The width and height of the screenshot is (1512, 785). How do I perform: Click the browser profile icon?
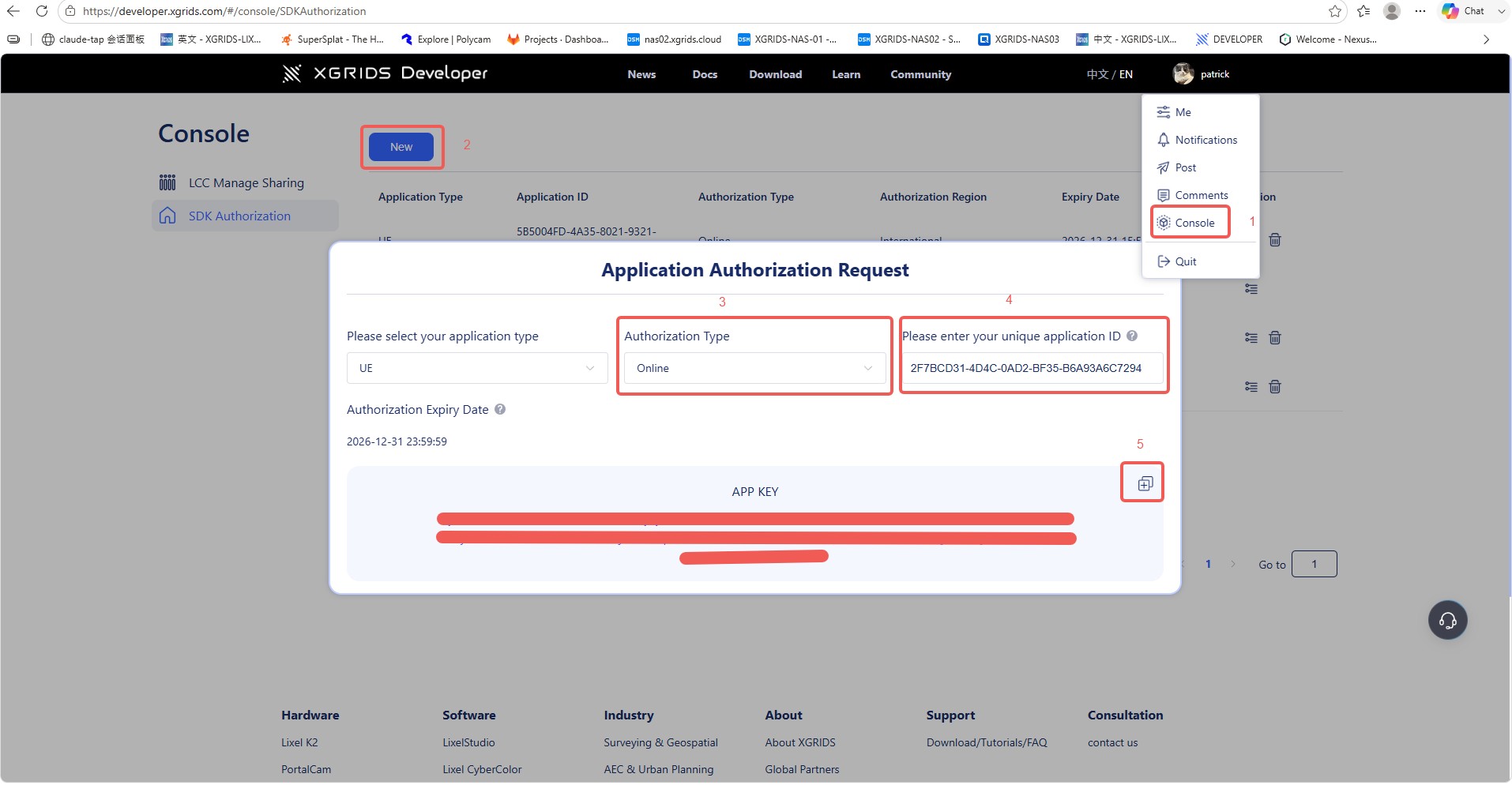point(1392,11)
